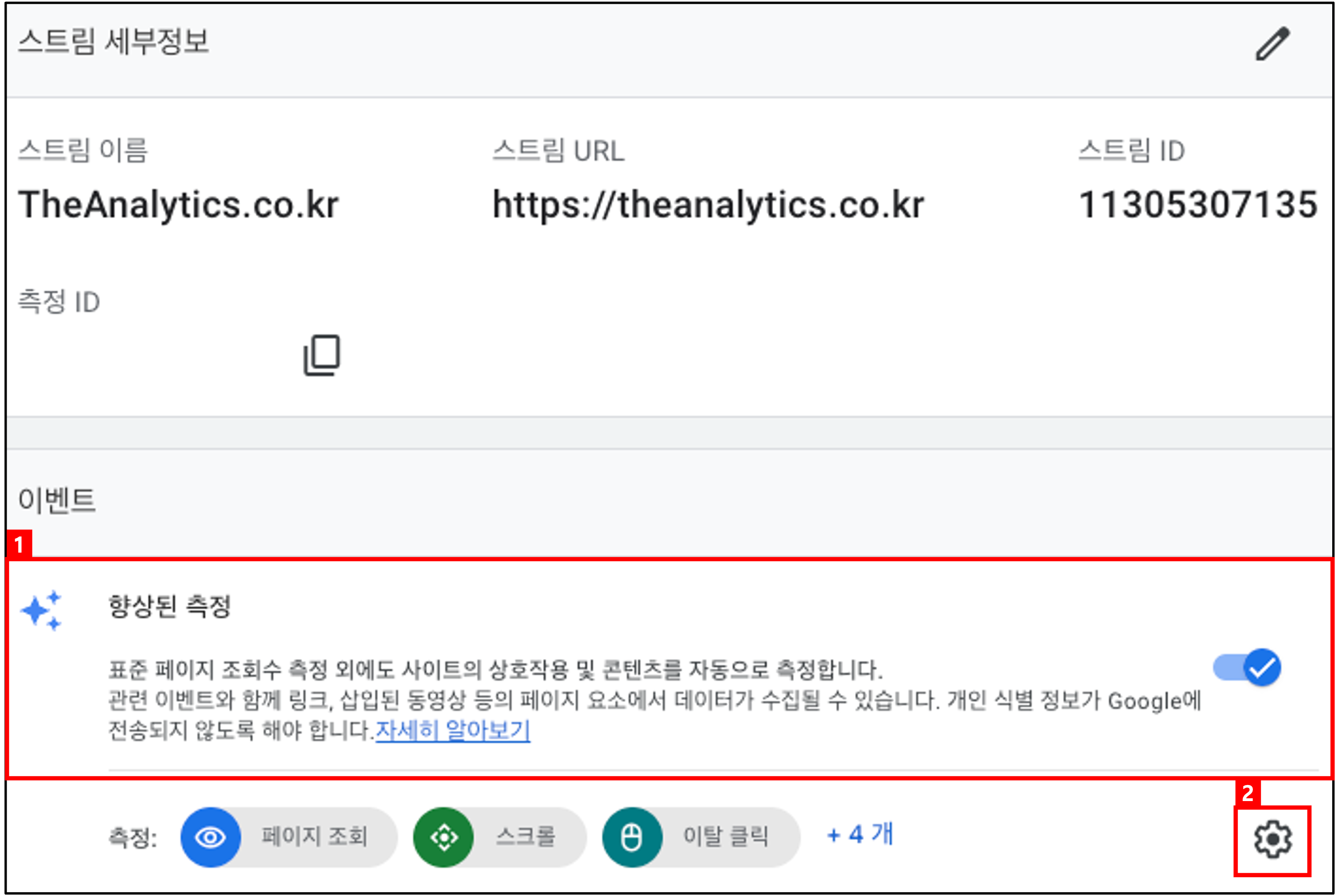The image size is (1336, 896).
Task: Click the sparkle icon beside 향상된 측정
Action: tap(41, 610)
